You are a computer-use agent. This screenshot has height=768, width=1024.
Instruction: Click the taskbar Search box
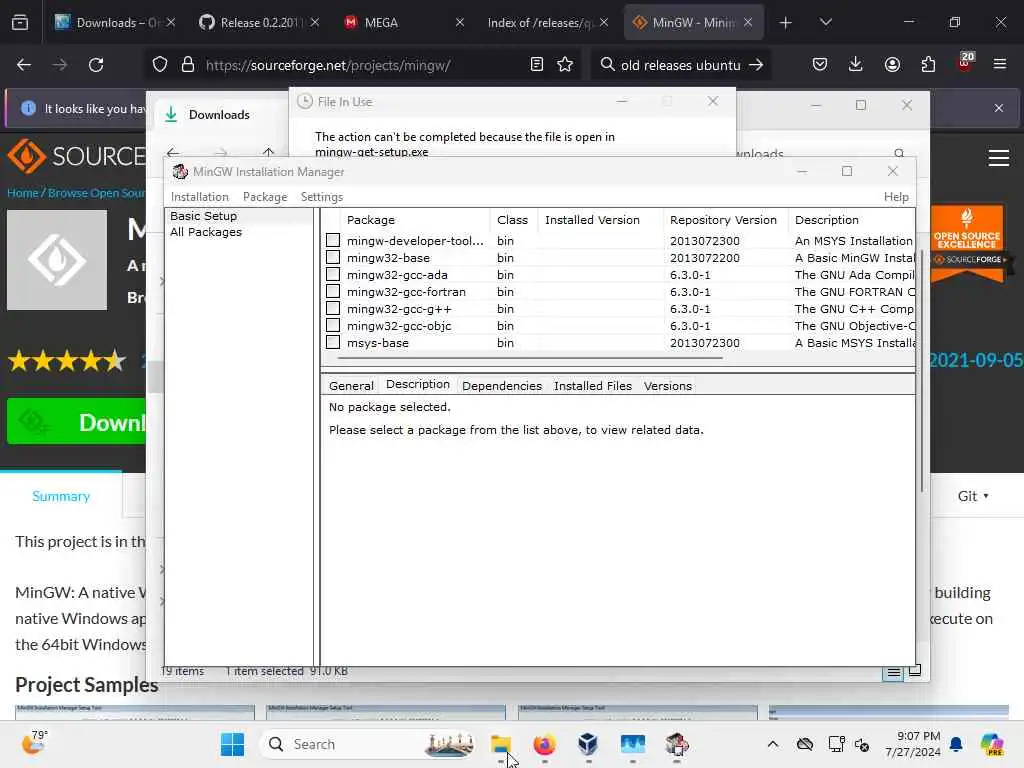point(367,744)
